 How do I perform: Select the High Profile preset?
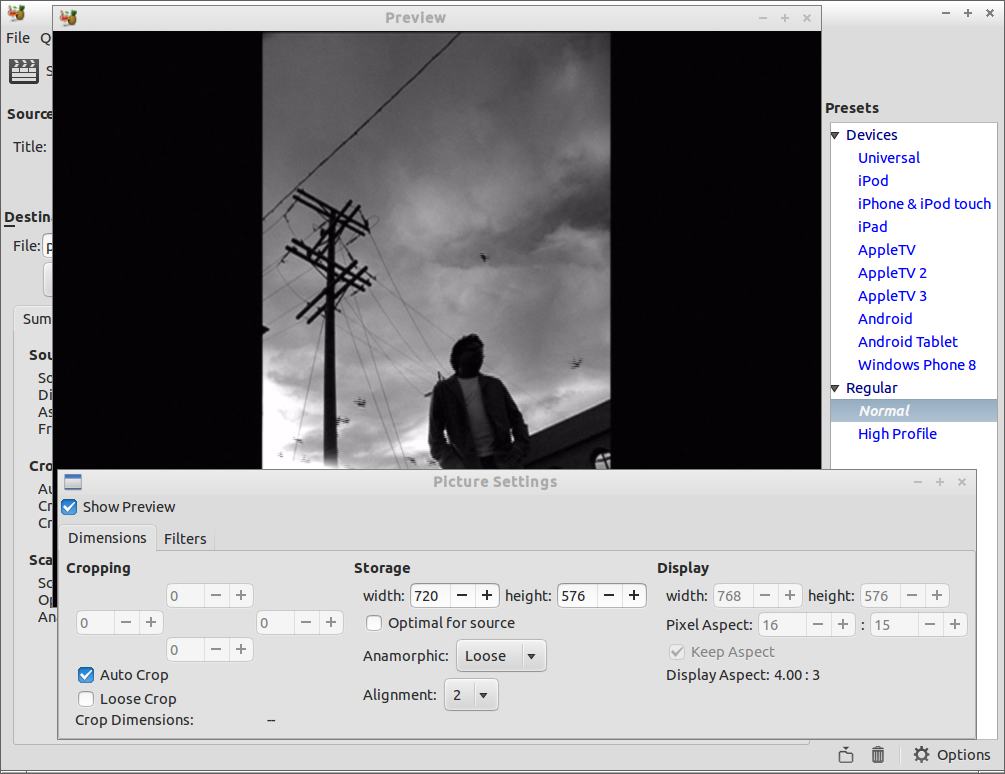coord(897,434)
